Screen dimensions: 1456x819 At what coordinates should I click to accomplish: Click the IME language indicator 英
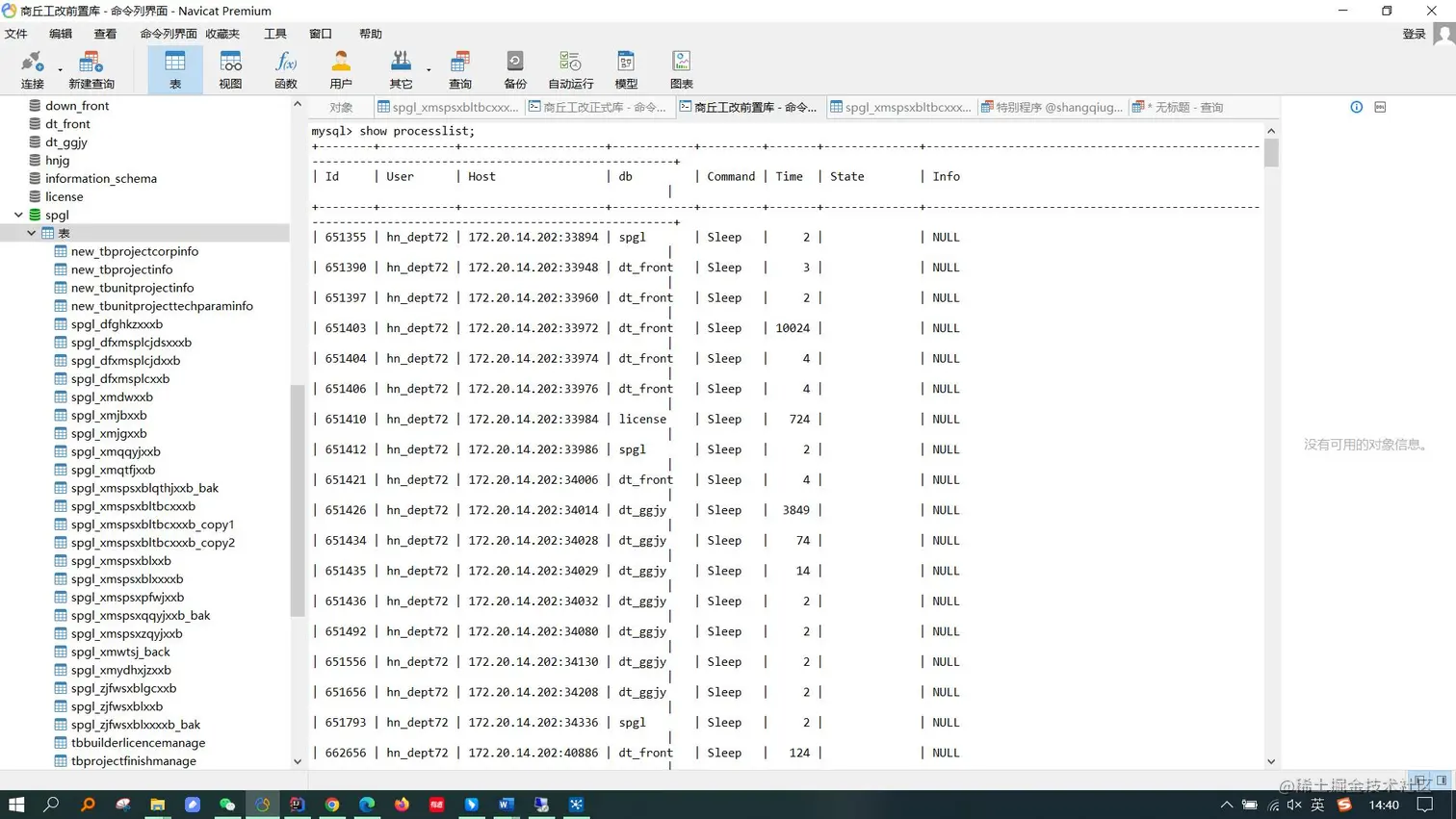point(1317,805)
